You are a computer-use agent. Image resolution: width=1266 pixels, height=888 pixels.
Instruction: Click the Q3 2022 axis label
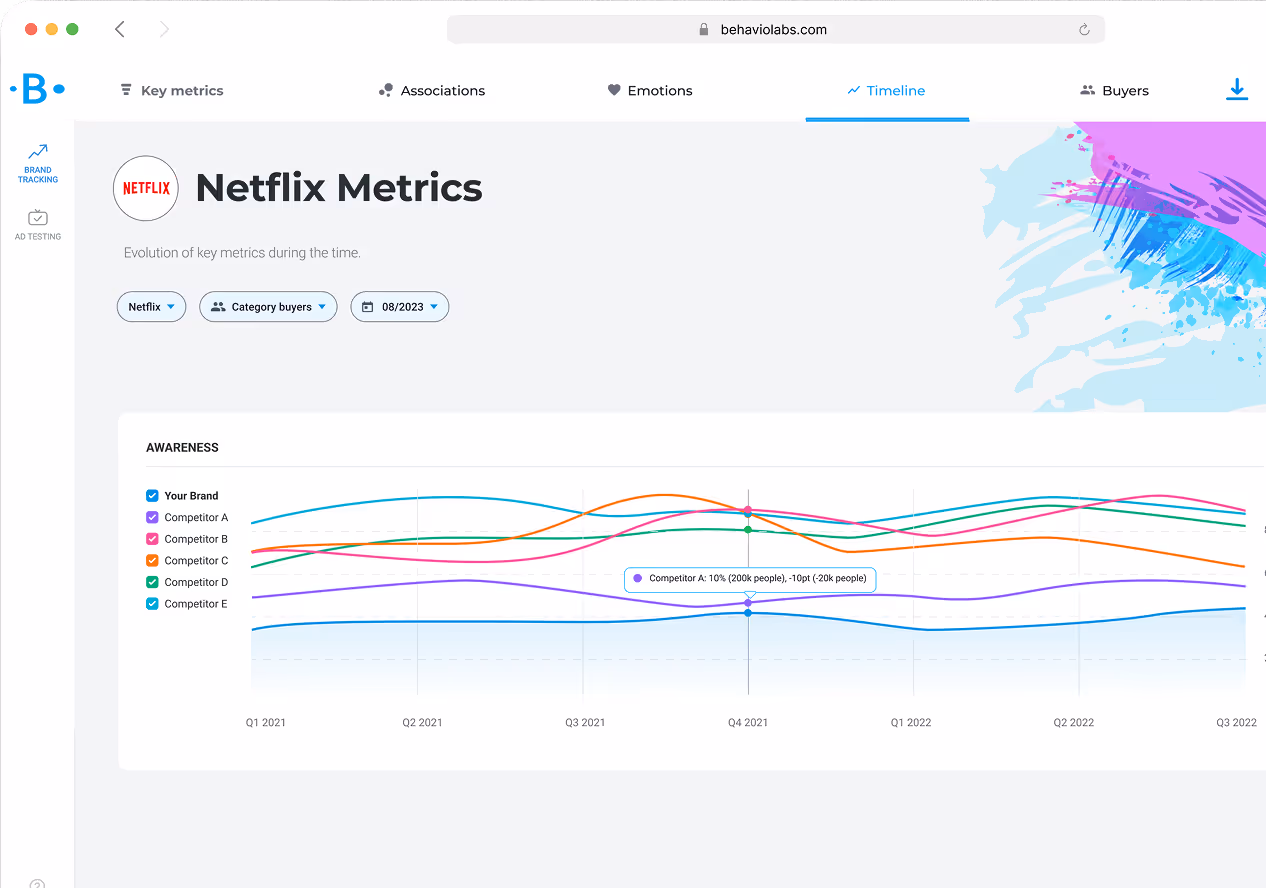click(x=1236, y=722)
